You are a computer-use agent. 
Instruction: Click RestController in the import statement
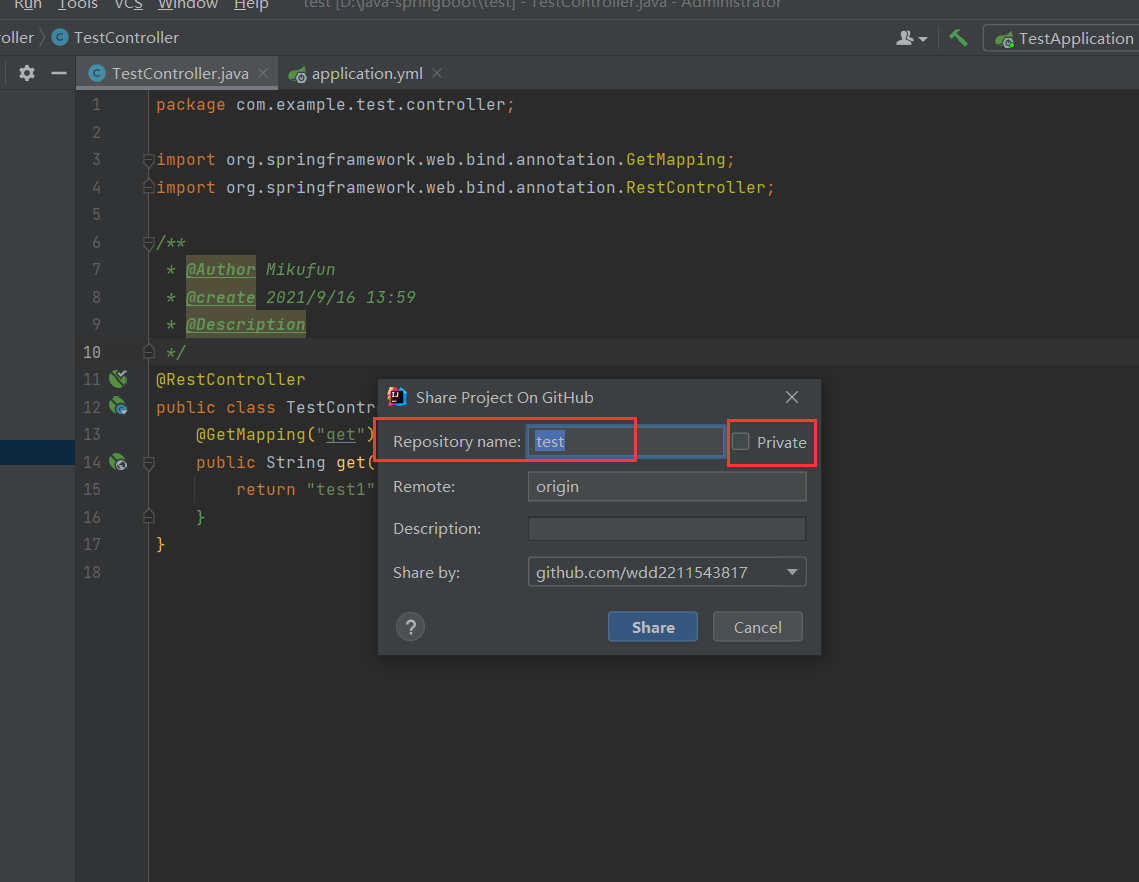point(695,187)
